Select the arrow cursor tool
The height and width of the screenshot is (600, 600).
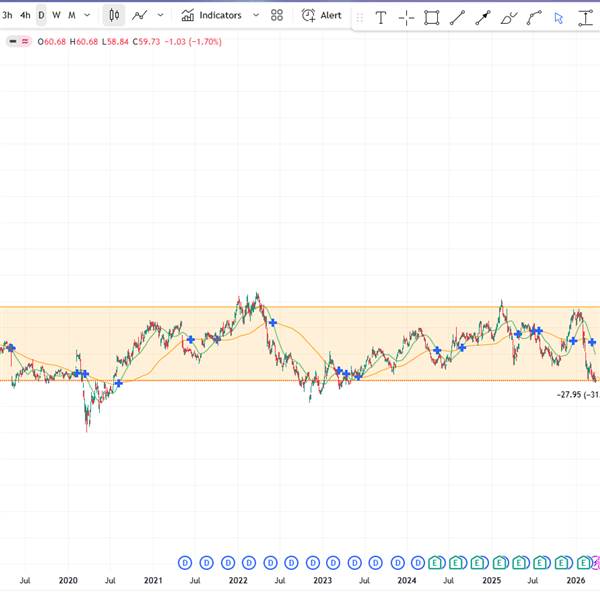559,17
